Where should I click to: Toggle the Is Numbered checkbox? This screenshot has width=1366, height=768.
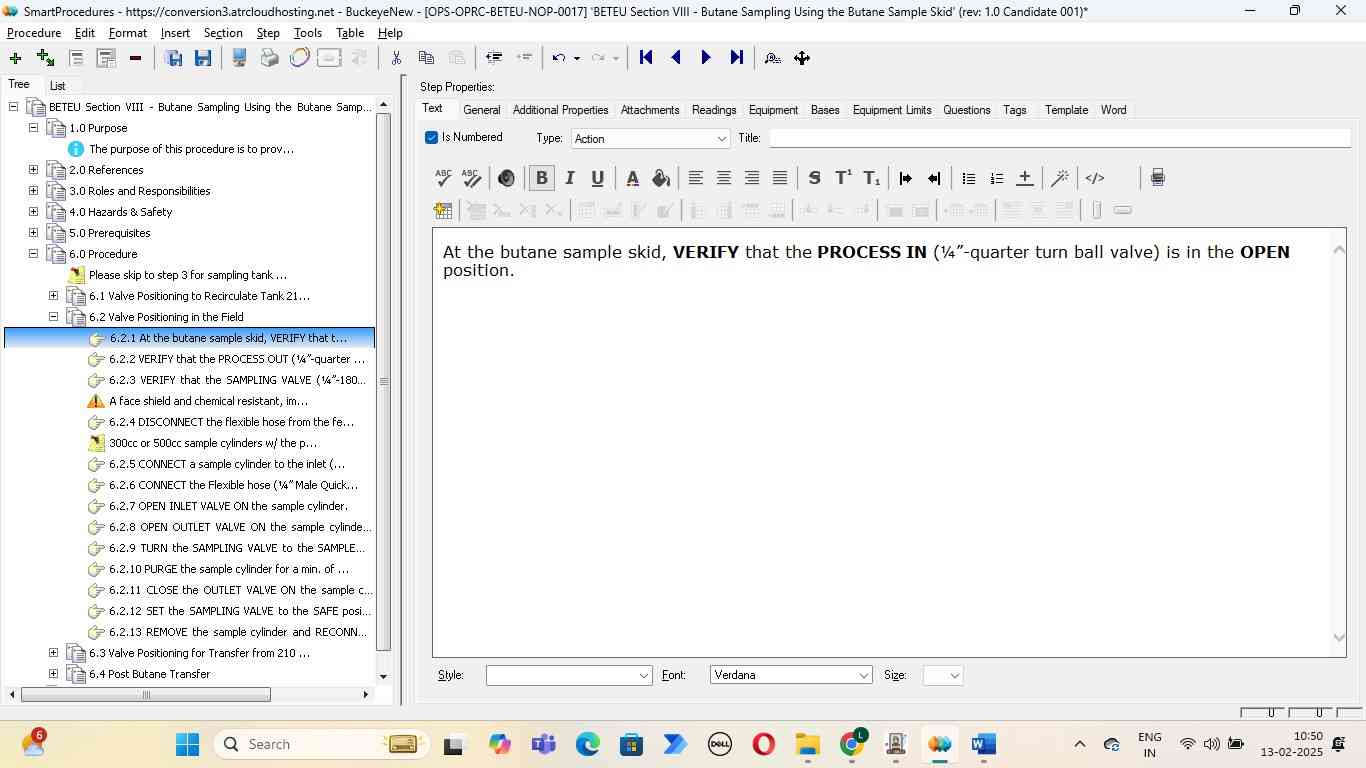(x=432, y=138)
